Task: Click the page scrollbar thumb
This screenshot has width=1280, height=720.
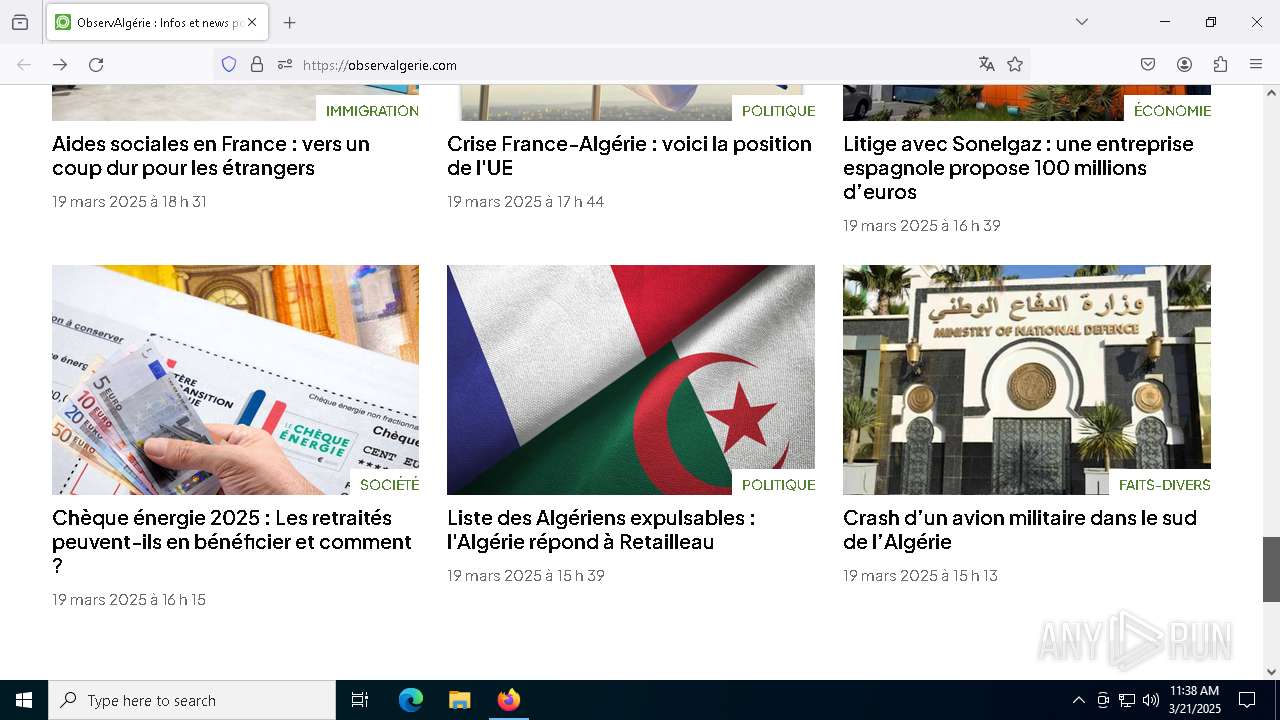Action: (x=1271, y=569)
